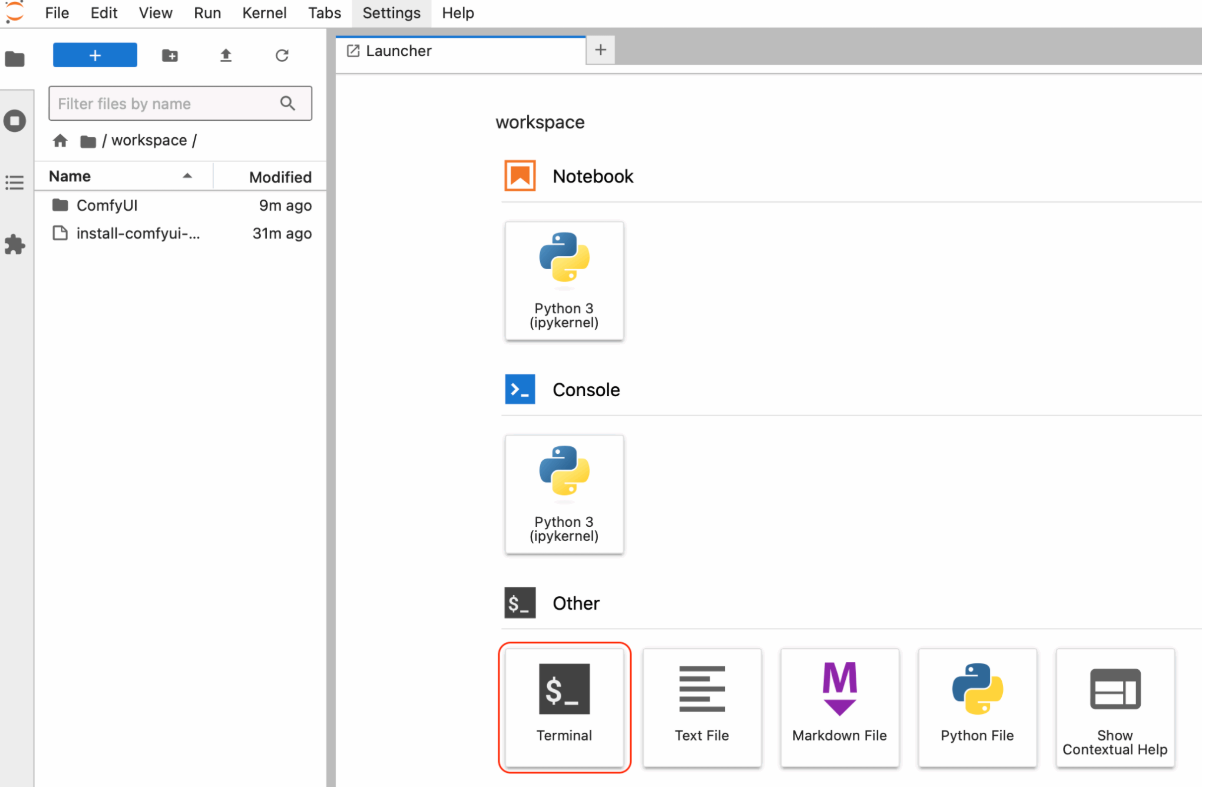Refresh the file browser list
This screenshot has height=787, width=1230.
click(282, 56)
